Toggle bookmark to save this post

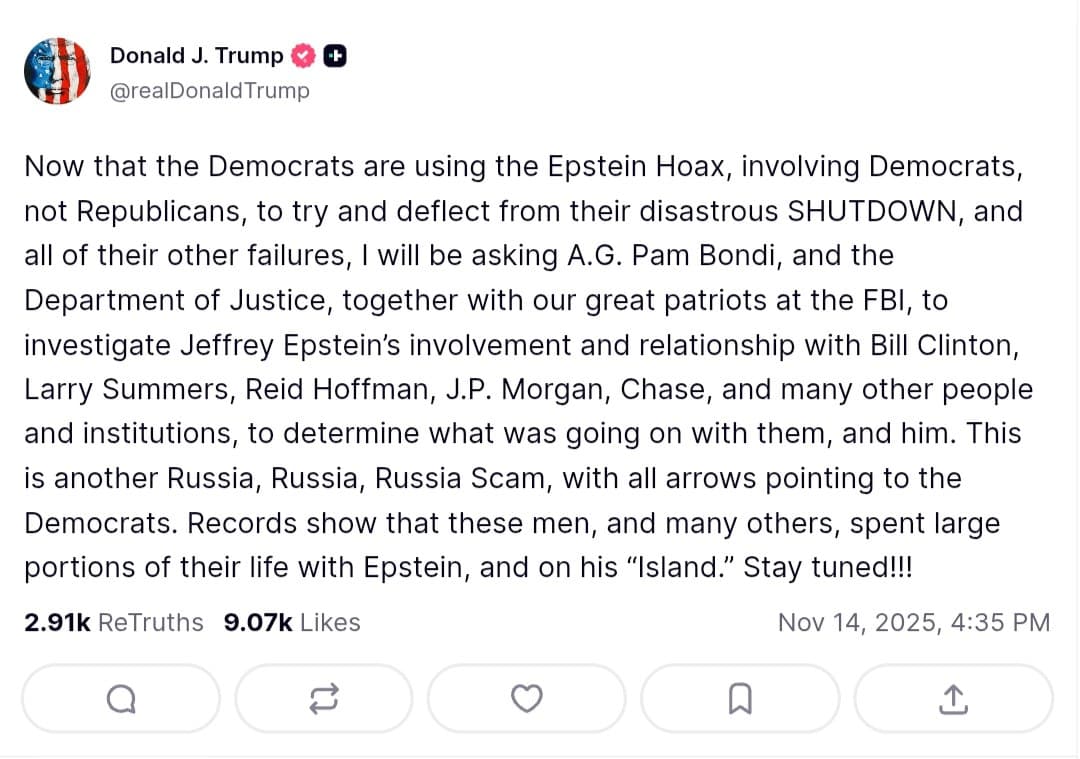tap(740, 699)
